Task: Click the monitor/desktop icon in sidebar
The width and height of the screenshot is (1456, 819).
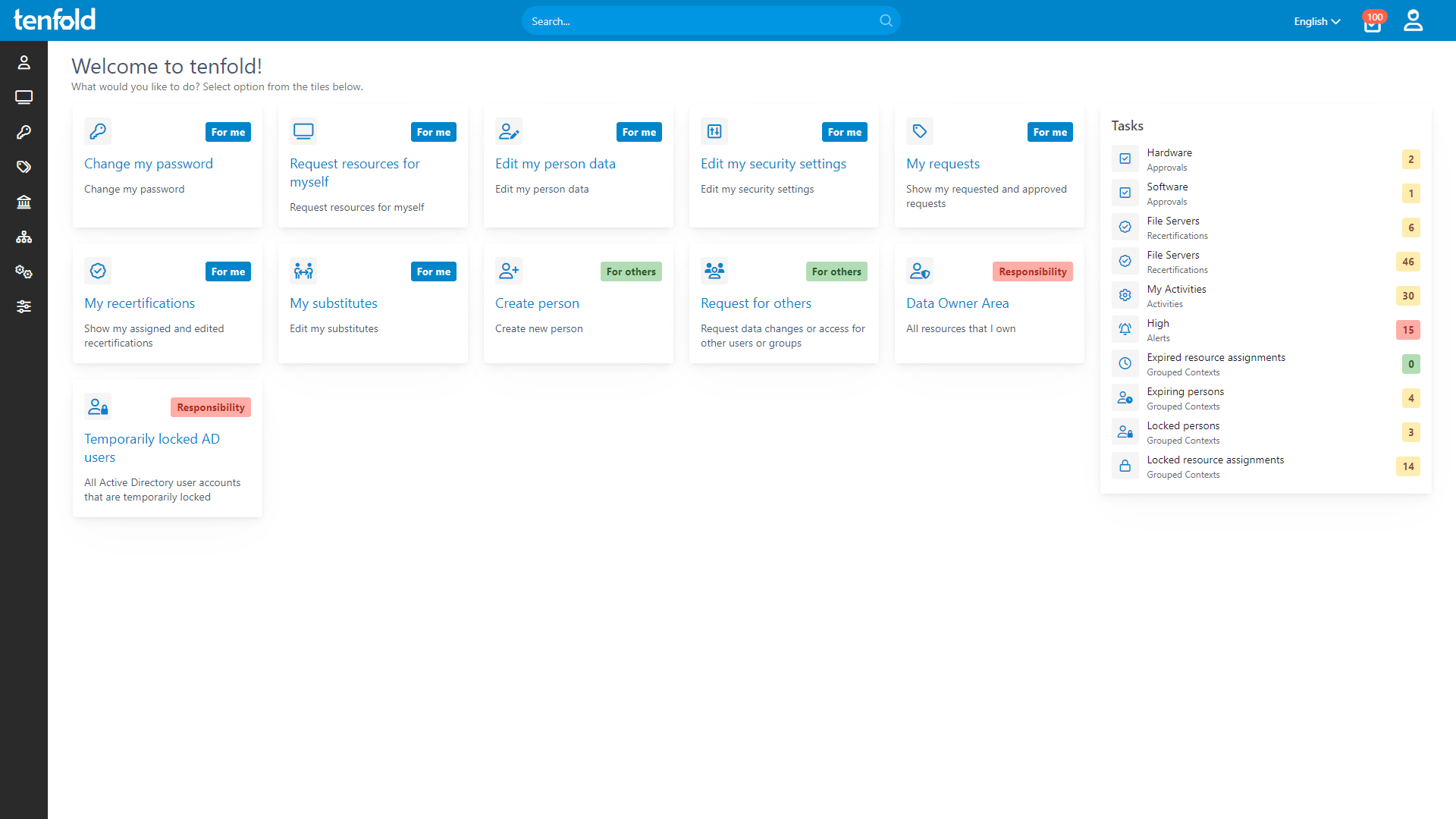Action: [x=24, y=97]
